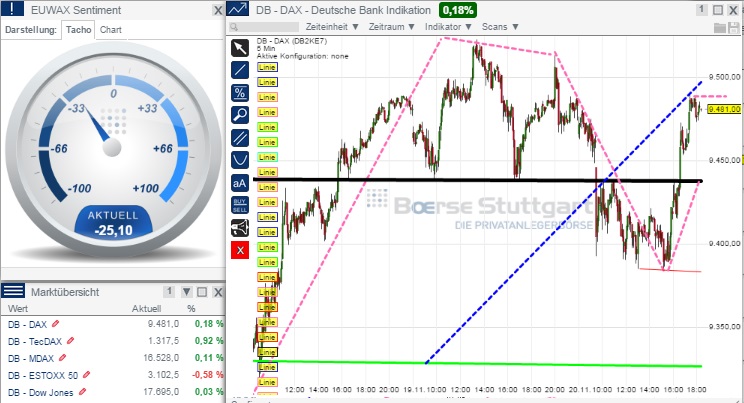Screen dimensions: 744x403
Task: Click the group number 1 button in Marktübersicht
Action: click(x=169, y=291)
